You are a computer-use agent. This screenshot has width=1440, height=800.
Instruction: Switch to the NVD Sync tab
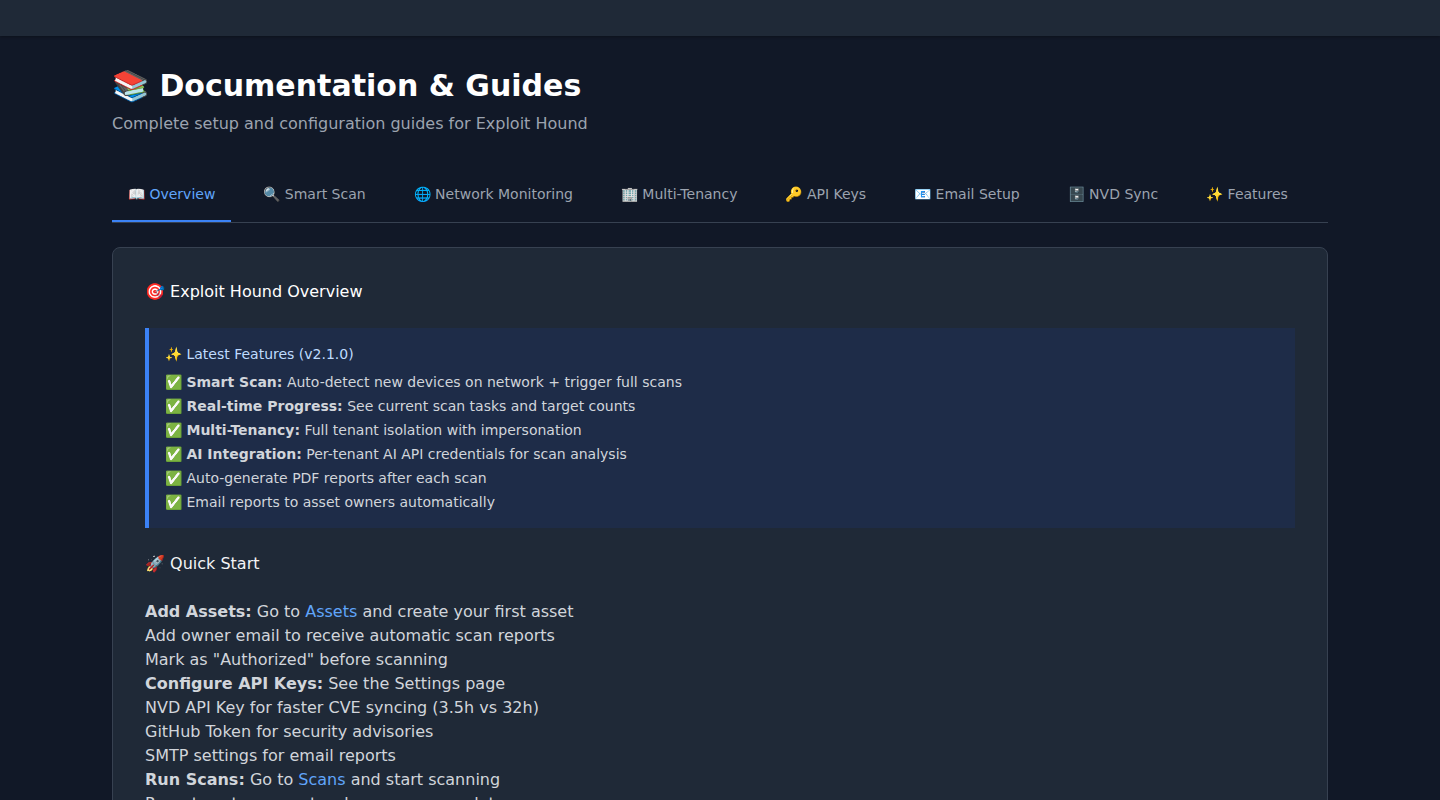click(x=1113, y=194)
